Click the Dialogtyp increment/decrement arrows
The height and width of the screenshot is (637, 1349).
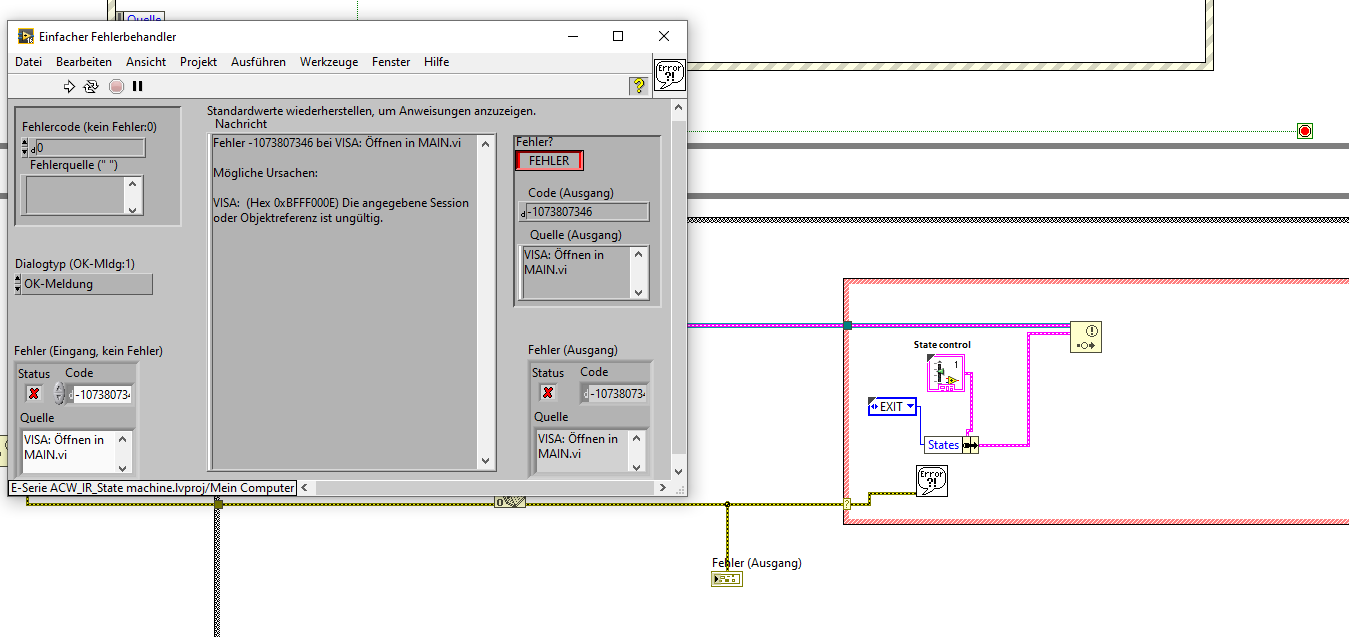click(x=18, y=284)
